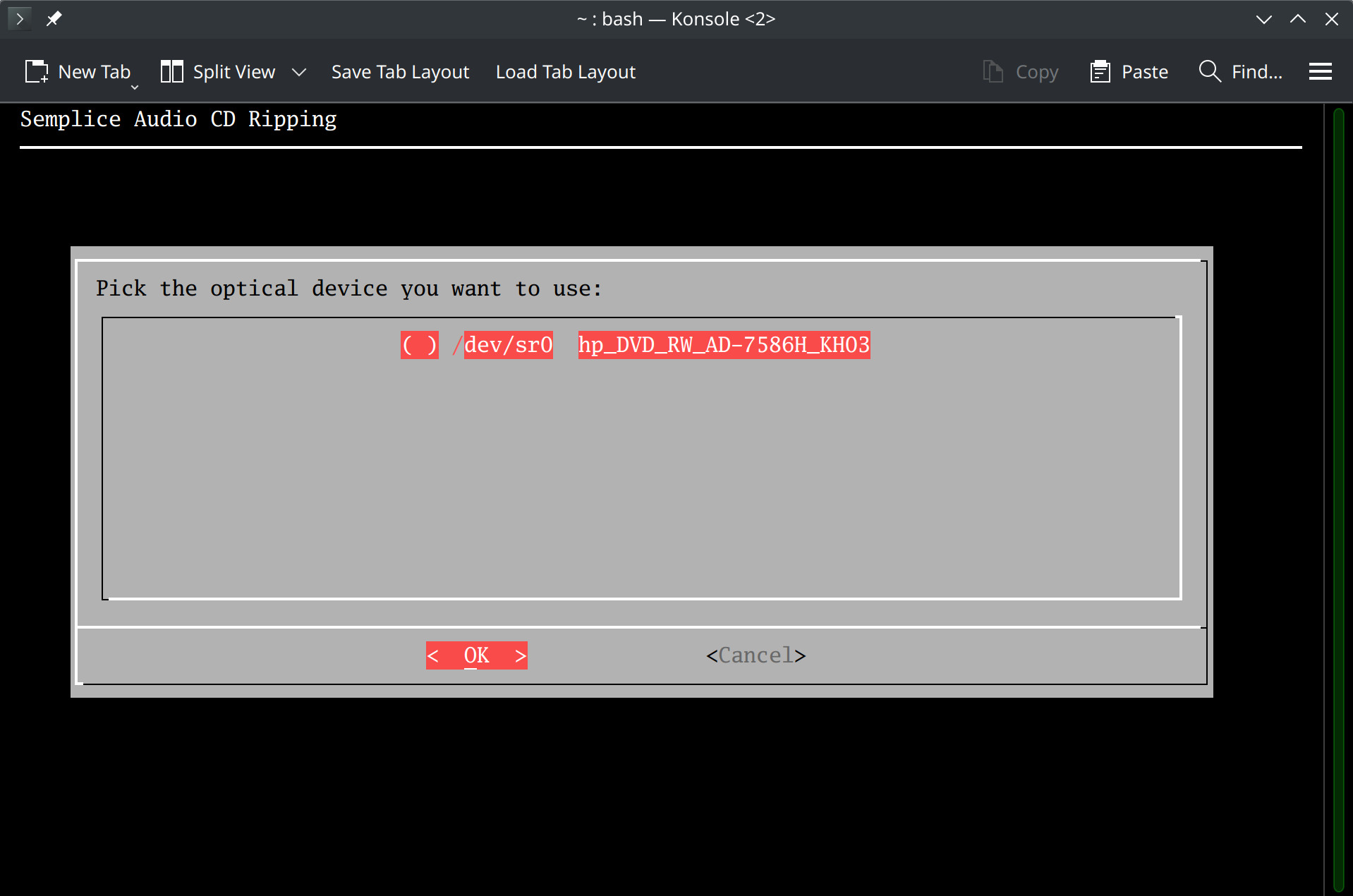This screenshot has width=1353, height=896.
Task: Select the /dev/sr0 radio button
Action: [x=419, y=345]
